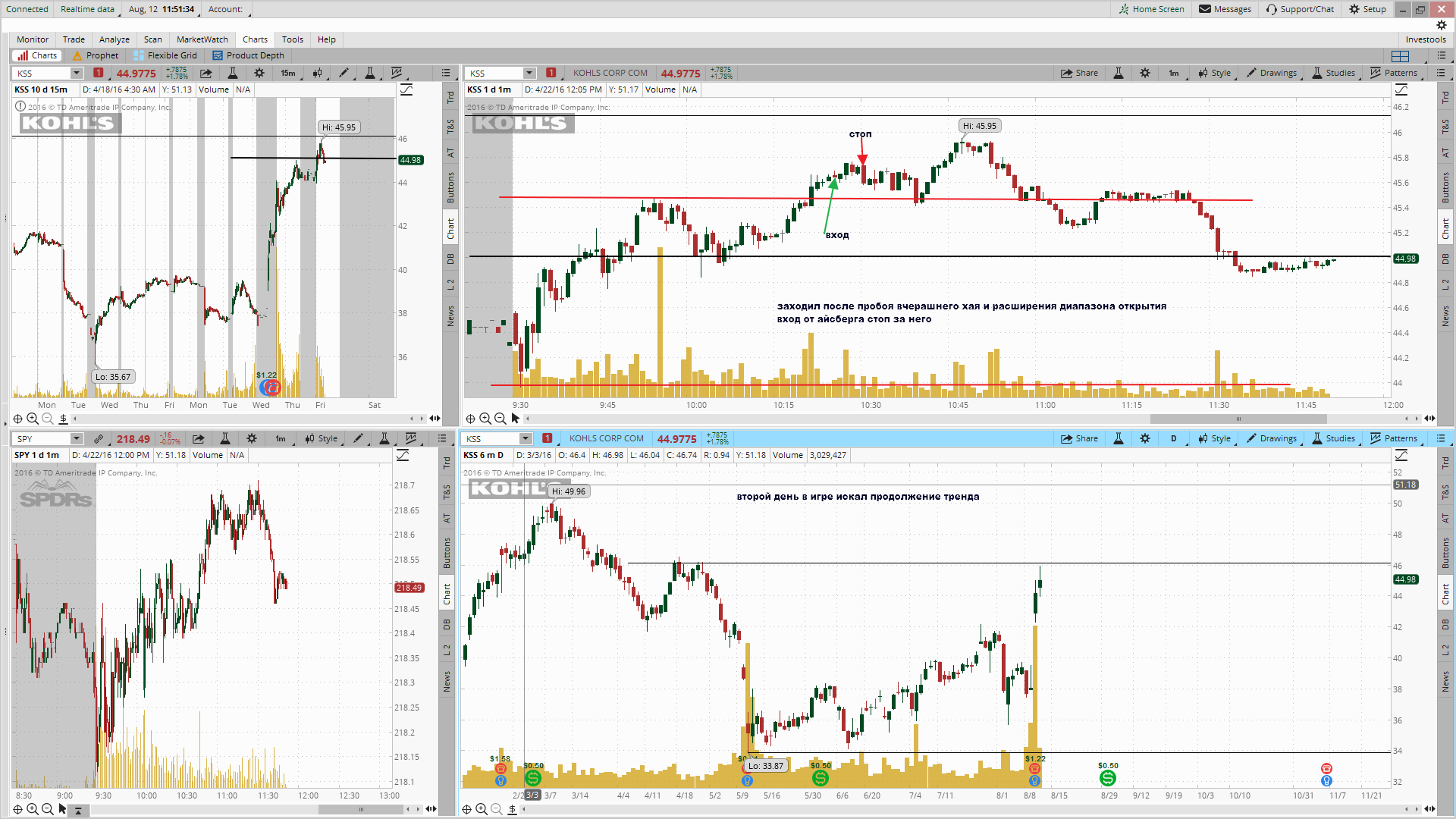
Task: Open 15m timeframe selector on top-left chart
Action: click(288, 73)
